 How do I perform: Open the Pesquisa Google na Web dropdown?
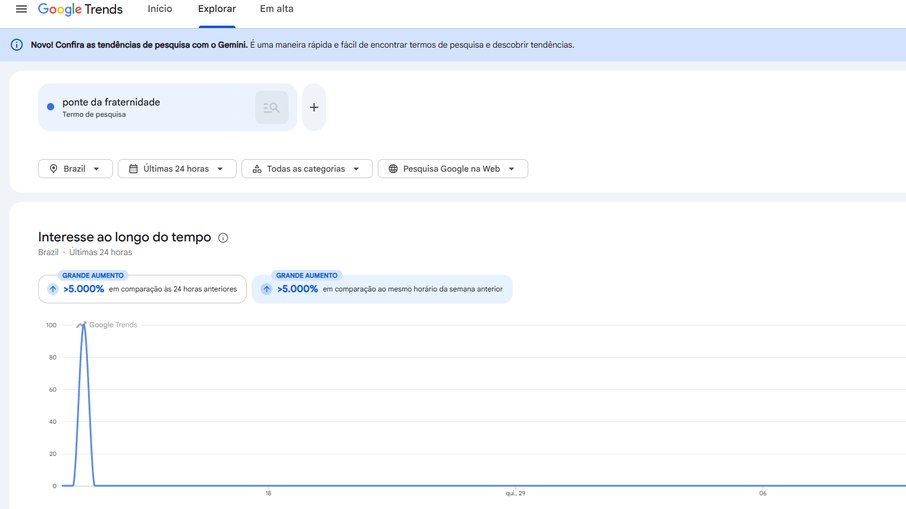[452, 169]
